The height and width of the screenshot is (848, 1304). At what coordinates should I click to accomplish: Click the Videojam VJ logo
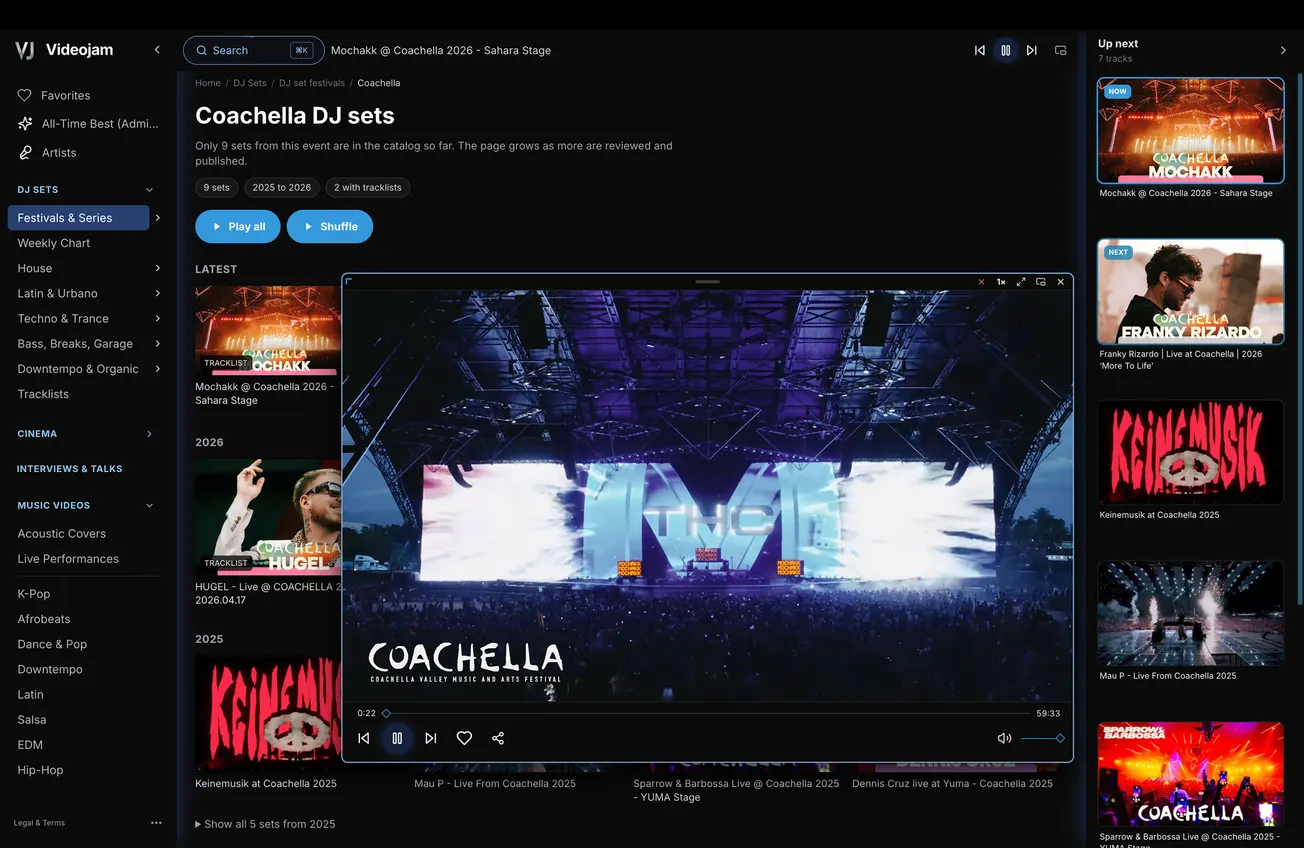(25, 50)
